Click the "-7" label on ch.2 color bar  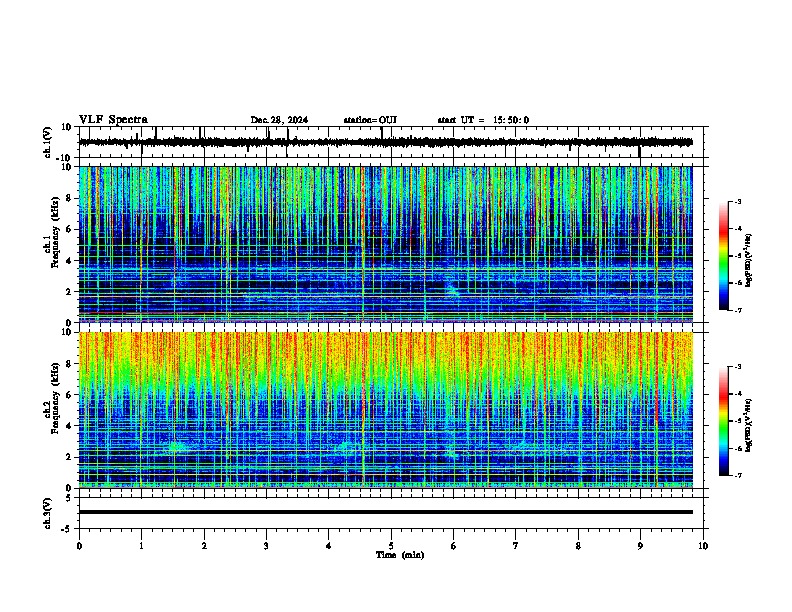738,476
